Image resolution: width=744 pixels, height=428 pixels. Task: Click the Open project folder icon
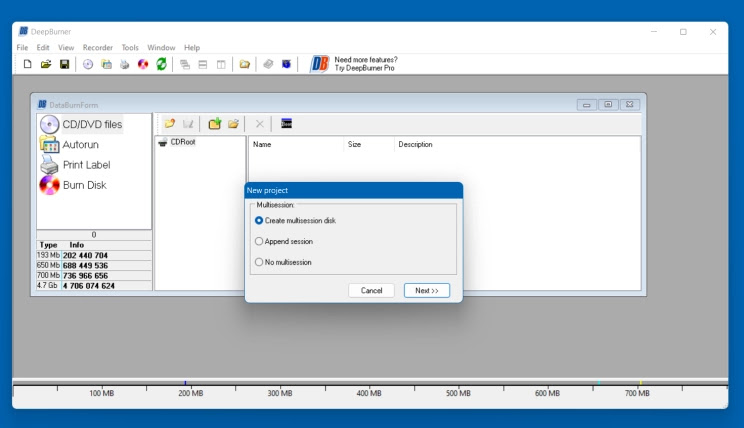(x=46, y=64)
